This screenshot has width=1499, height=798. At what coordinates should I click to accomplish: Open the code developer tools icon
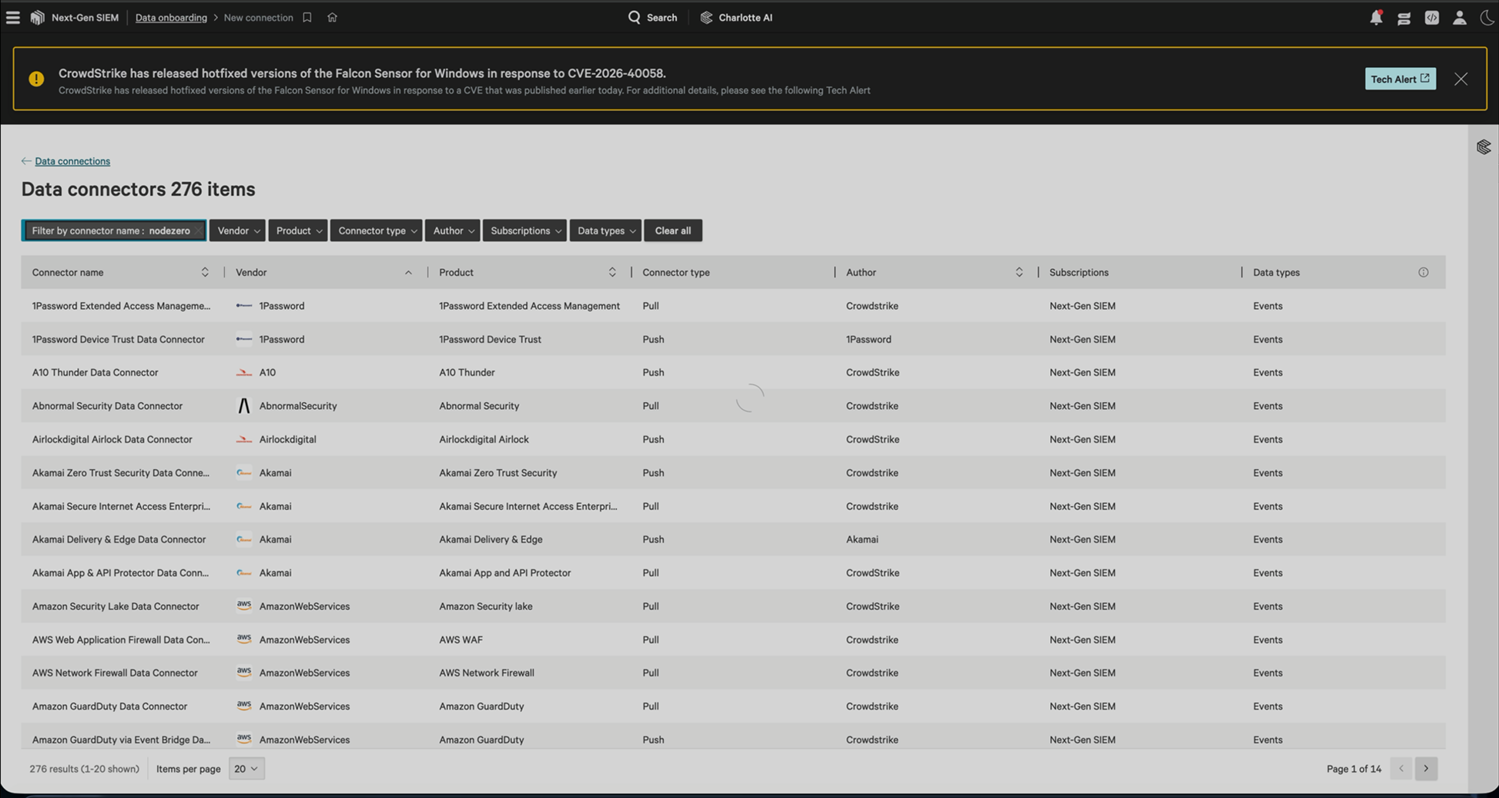pos(1432,17)
